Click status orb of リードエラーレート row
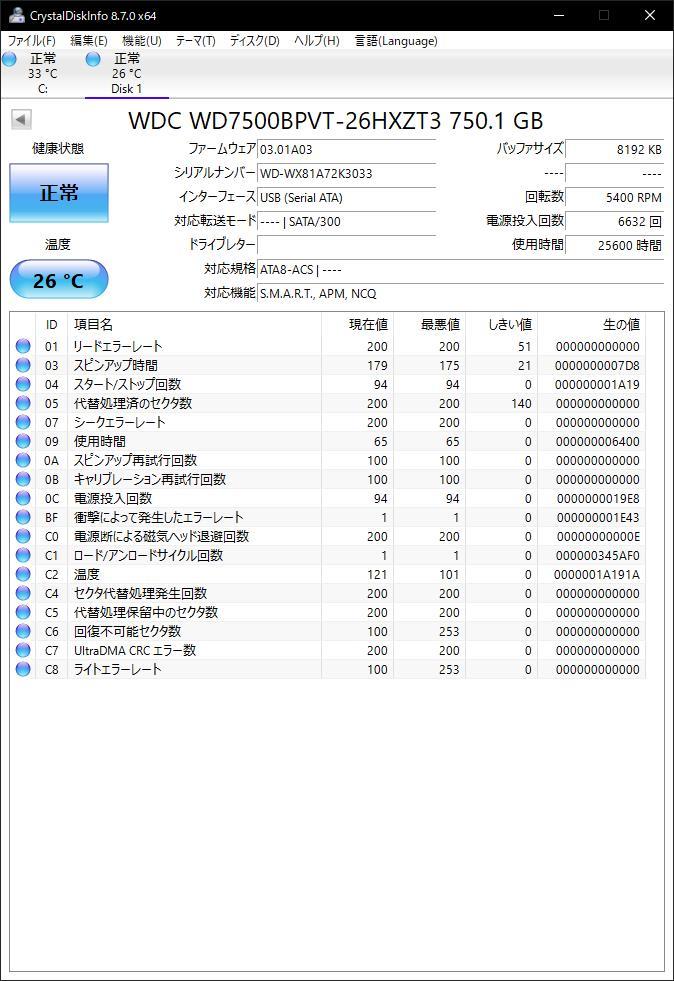Screen dimensions: 674x981 pyautogui.click(x=23, y=346)
